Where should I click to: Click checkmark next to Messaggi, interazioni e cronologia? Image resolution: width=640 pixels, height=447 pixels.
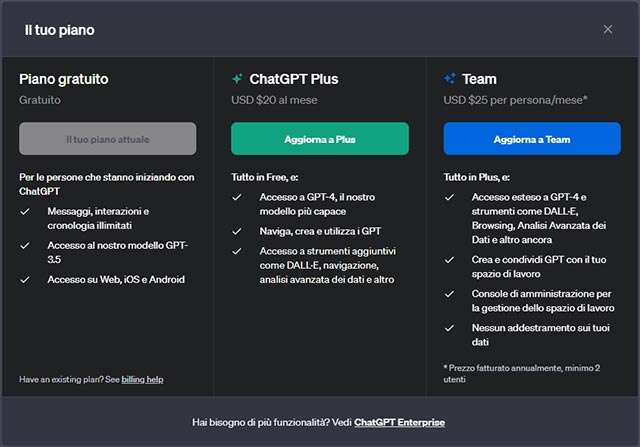(x=25, y=211)
